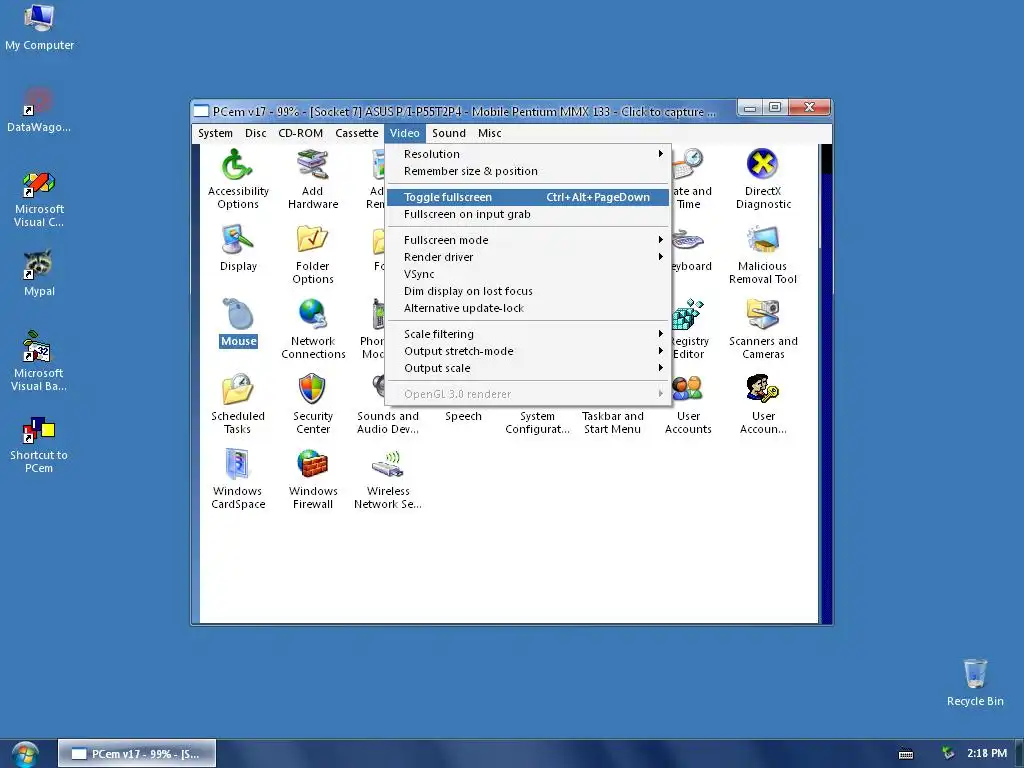Choose Toggle fullscreen menu entry
Screen dimensions: 1024x768
[x=528, y=197]
